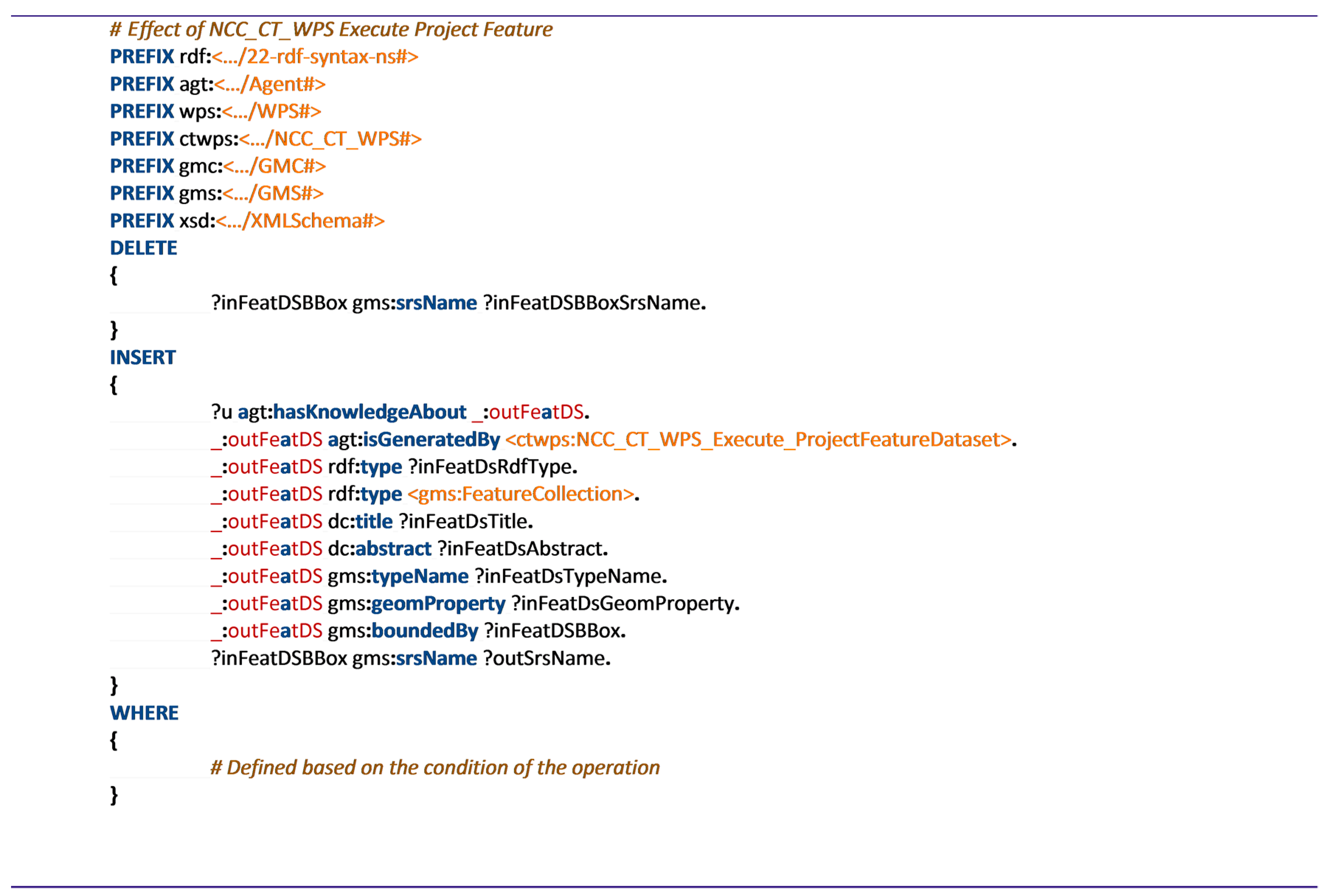Click the geomProperty predicate

click(x=438, y=604)
